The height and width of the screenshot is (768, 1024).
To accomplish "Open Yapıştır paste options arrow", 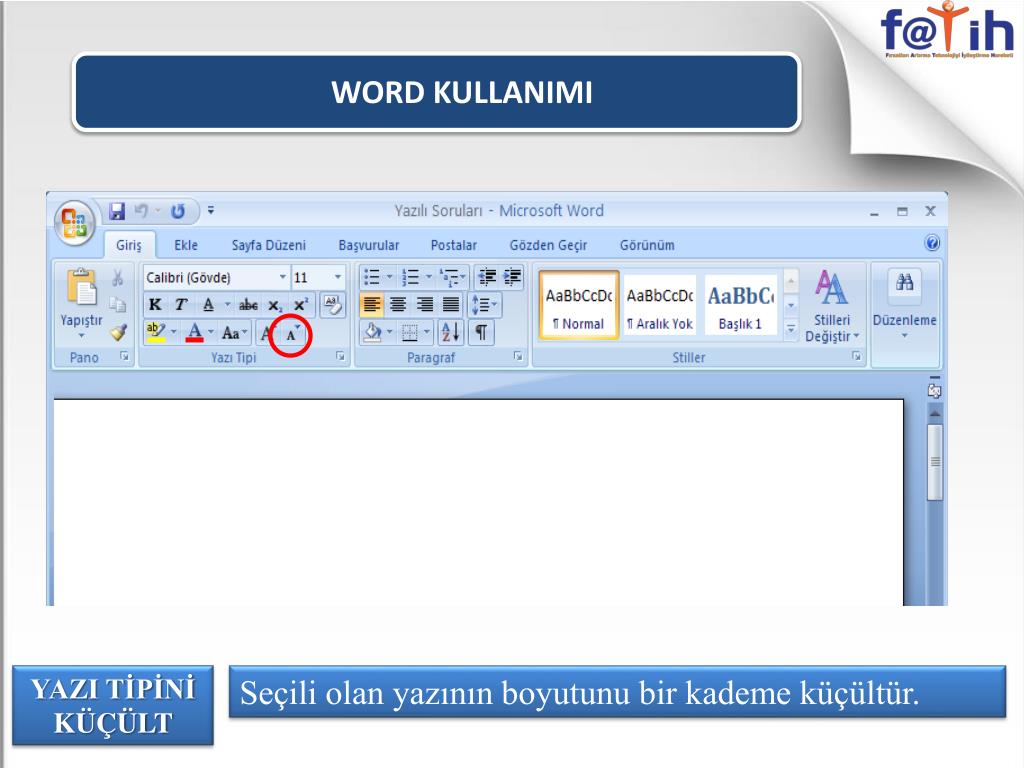I will [82, 336].
